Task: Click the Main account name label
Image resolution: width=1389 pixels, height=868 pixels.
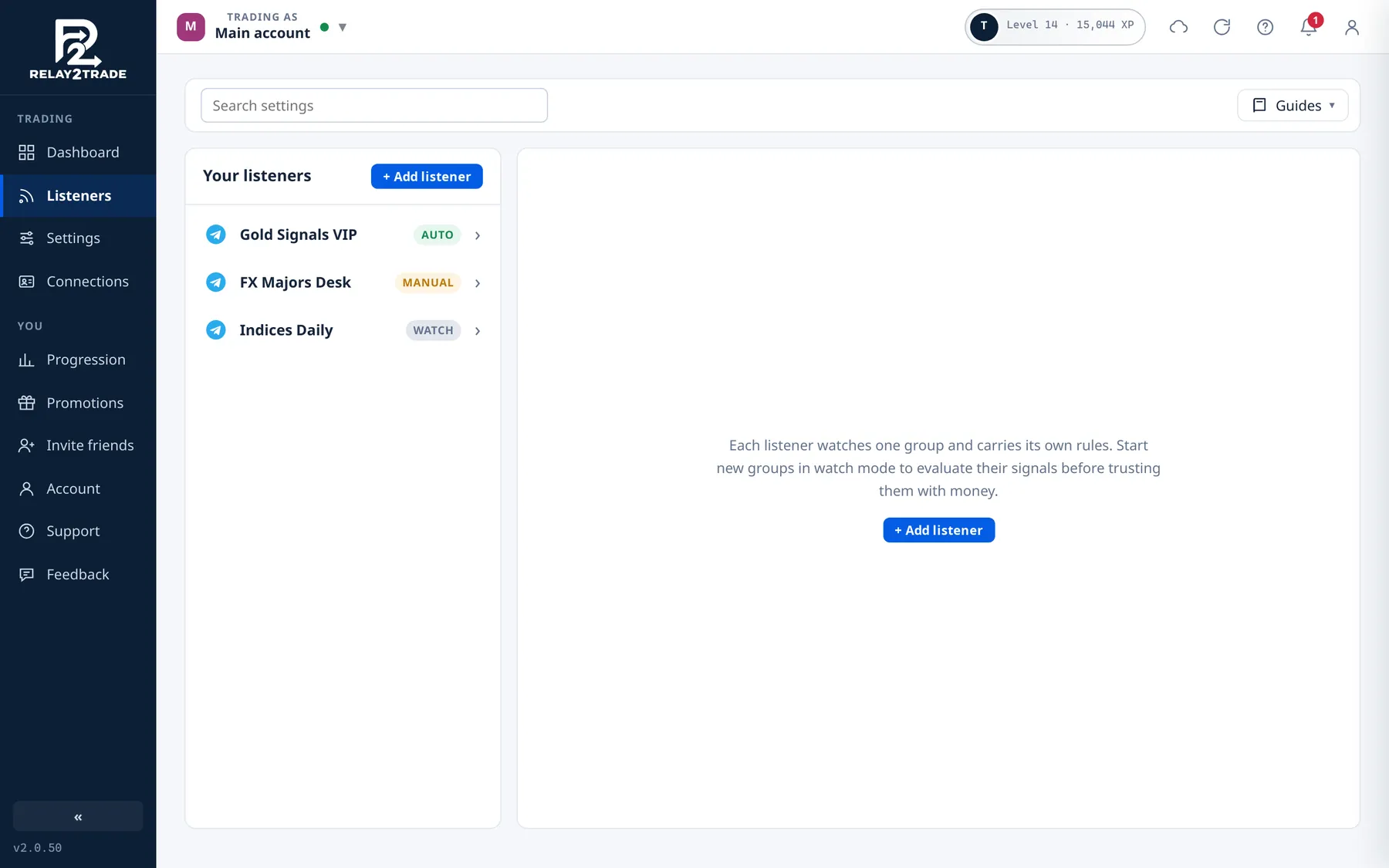Action: point(262,33)
